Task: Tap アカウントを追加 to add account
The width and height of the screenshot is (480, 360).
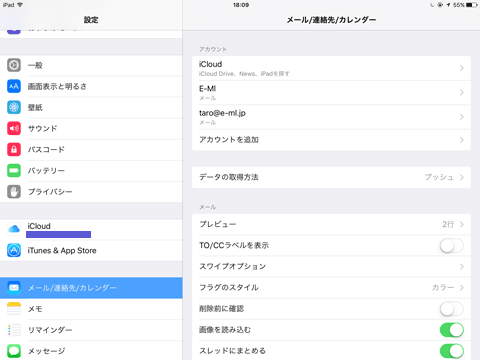Action: [331, 140]
